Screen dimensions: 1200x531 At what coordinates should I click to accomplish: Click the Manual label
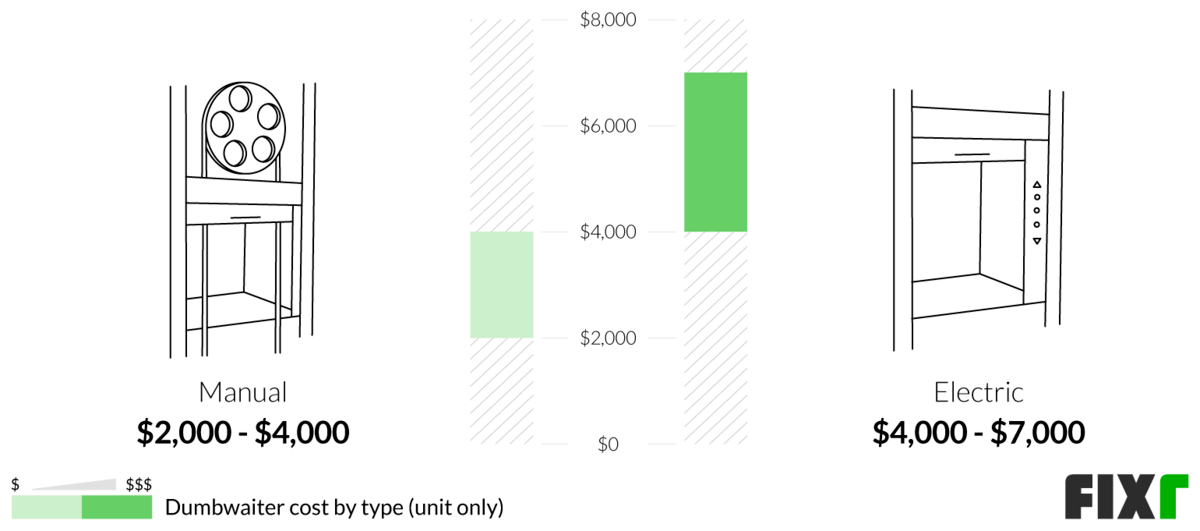click(x=243, y=392)
